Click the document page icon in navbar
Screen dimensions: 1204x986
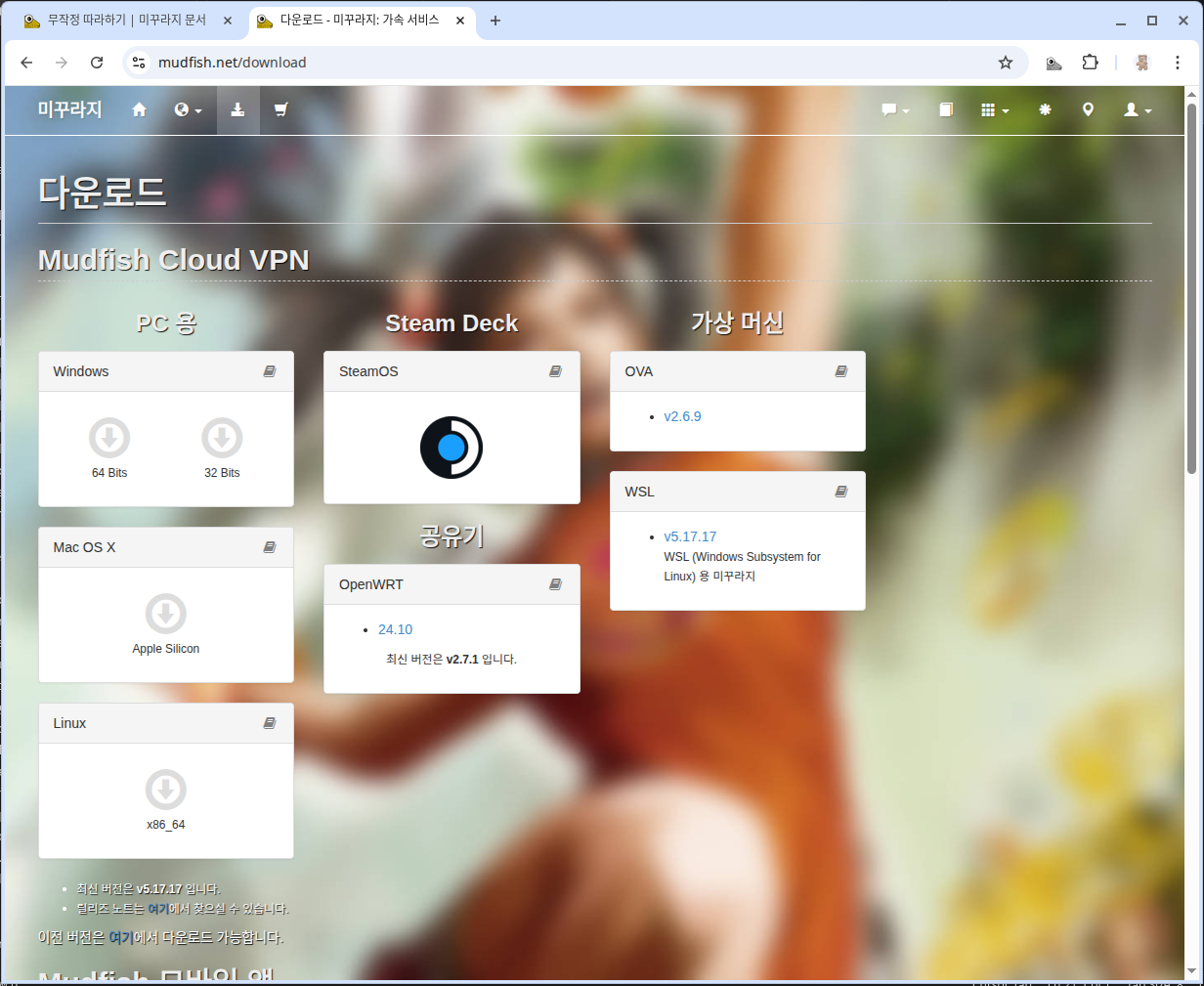click(x=946, y=109)
